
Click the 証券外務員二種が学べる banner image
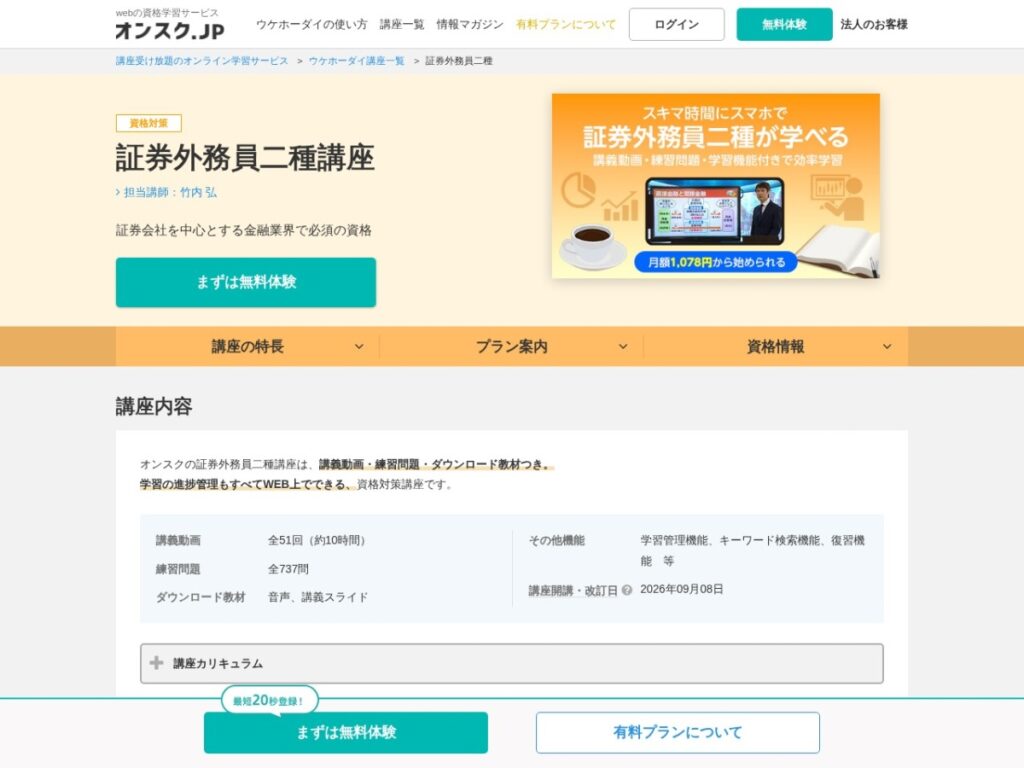[716, 186]
